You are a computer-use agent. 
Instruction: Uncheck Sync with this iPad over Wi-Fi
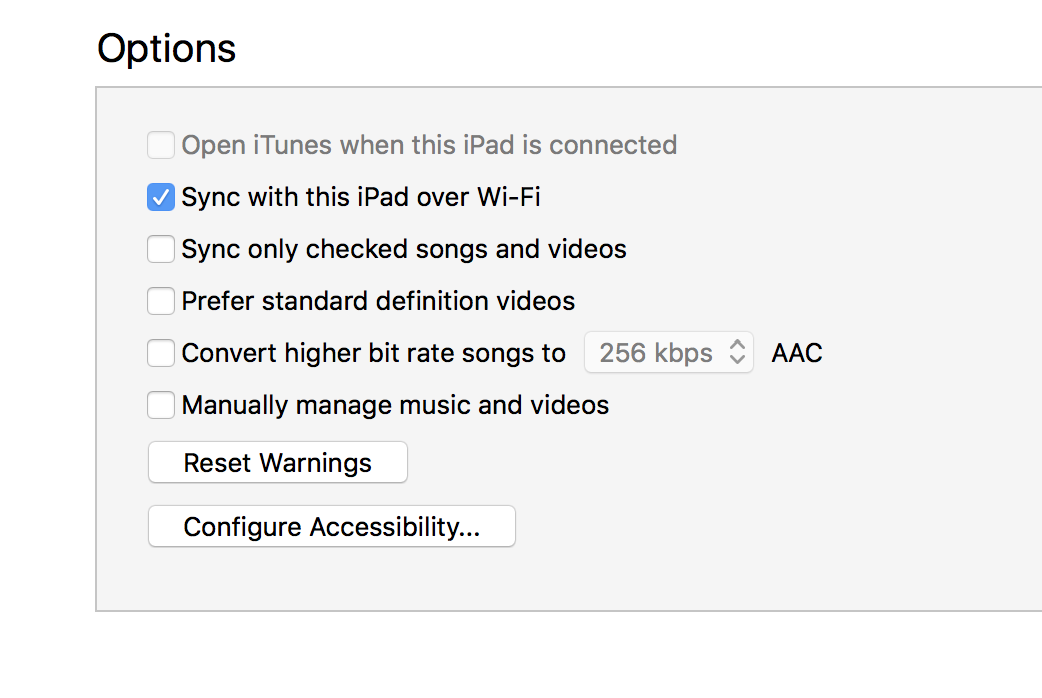tap(161, 197)
